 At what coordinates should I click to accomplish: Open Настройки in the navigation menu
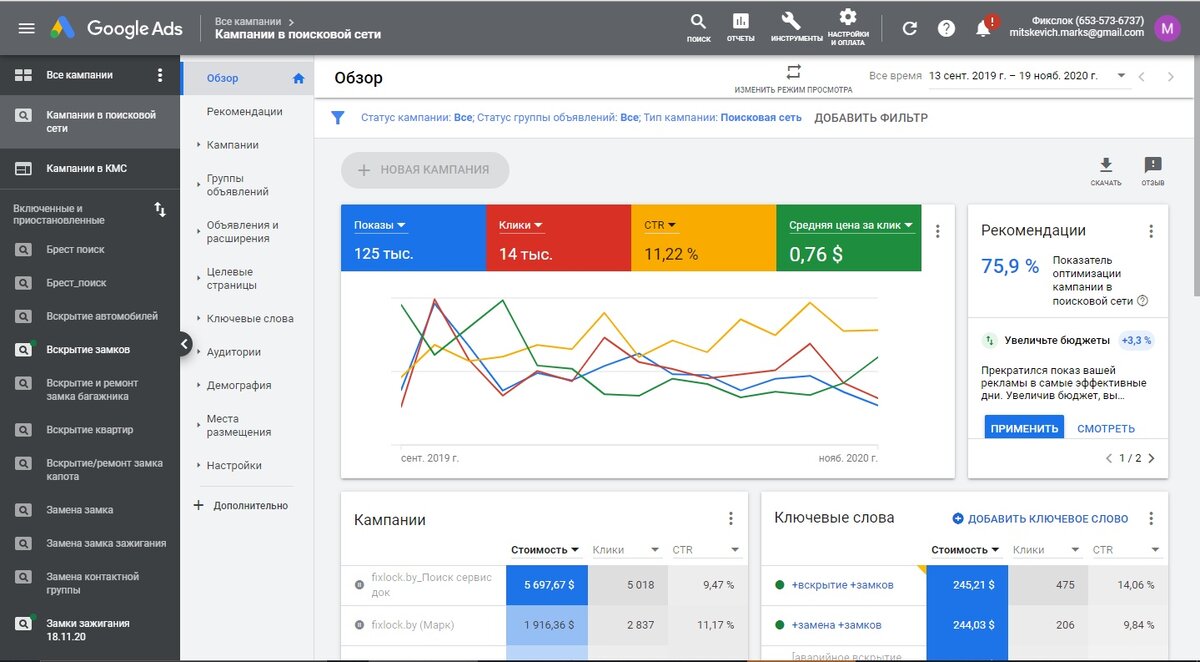coord(234,466)
